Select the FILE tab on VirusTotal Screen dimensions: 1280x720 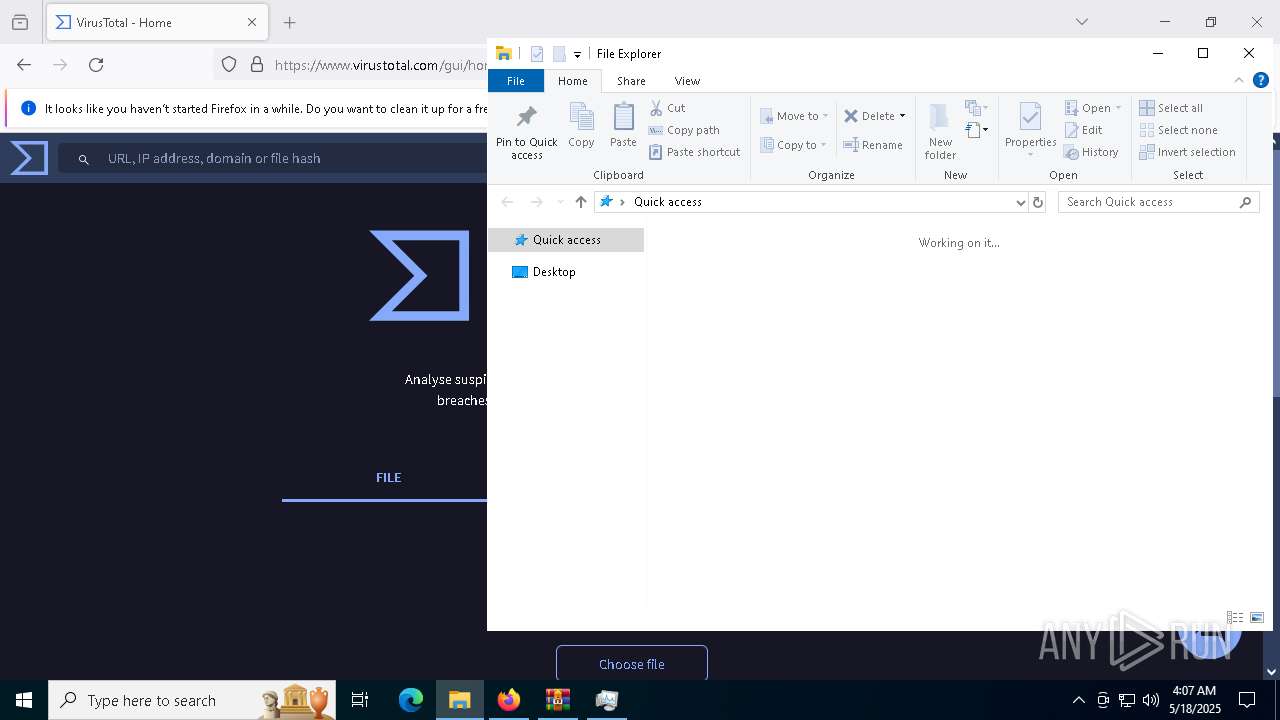(388, 478)
